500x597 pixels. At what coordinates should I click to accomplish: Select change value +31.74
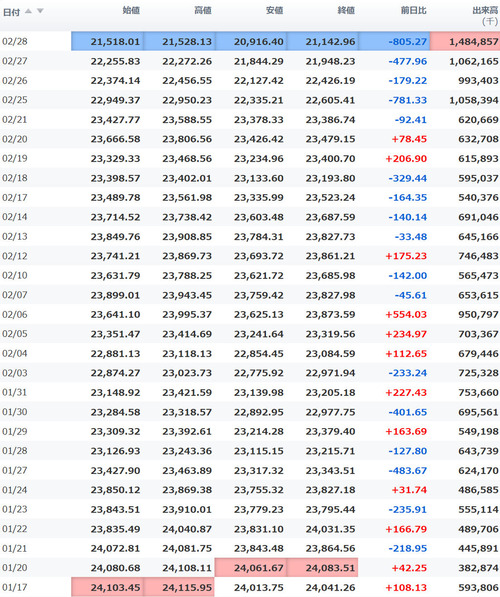(409, 490)
